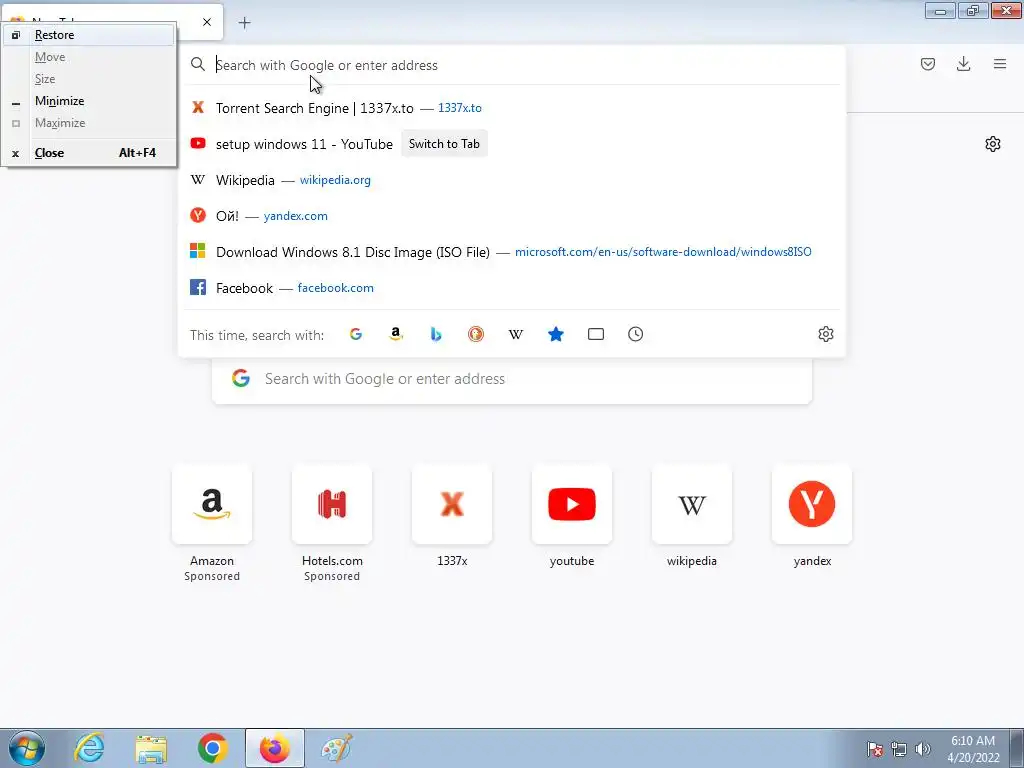Open Windows Explorer from taskbar
1024x768 pixels.
[151, 748]
